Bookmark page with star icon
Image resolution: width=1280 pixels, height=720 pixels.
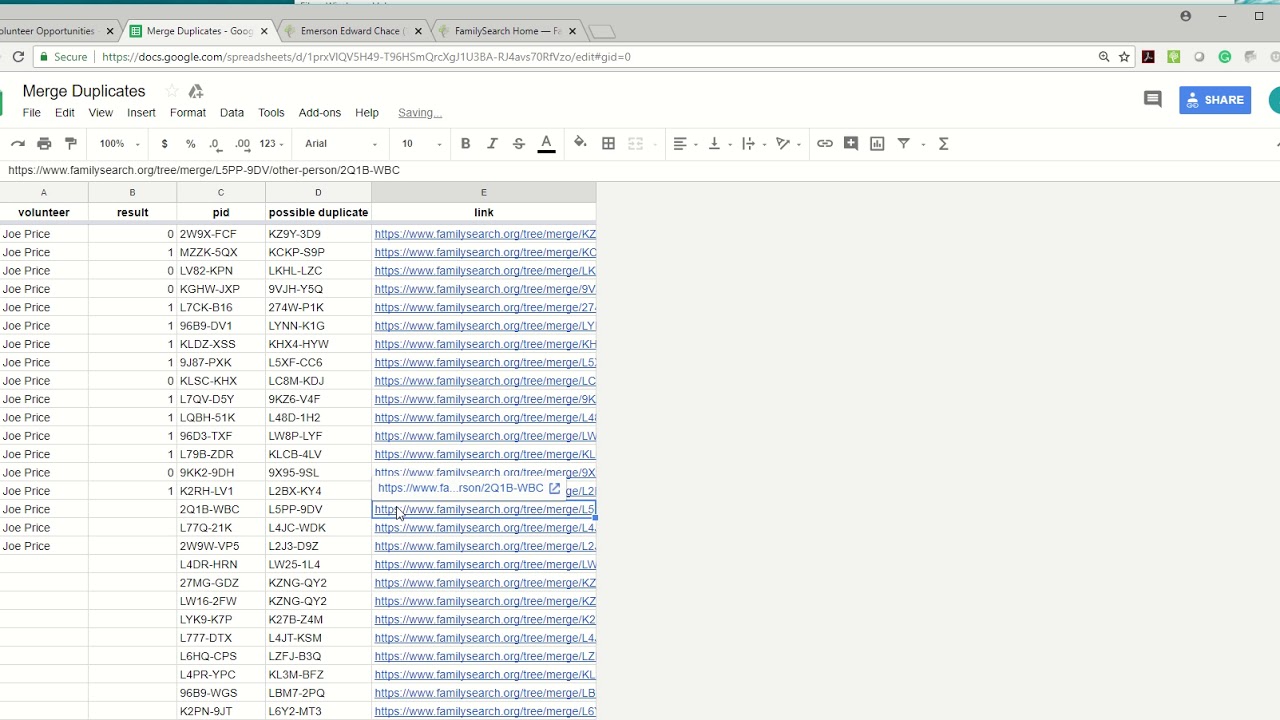(x=1124, y=57)
